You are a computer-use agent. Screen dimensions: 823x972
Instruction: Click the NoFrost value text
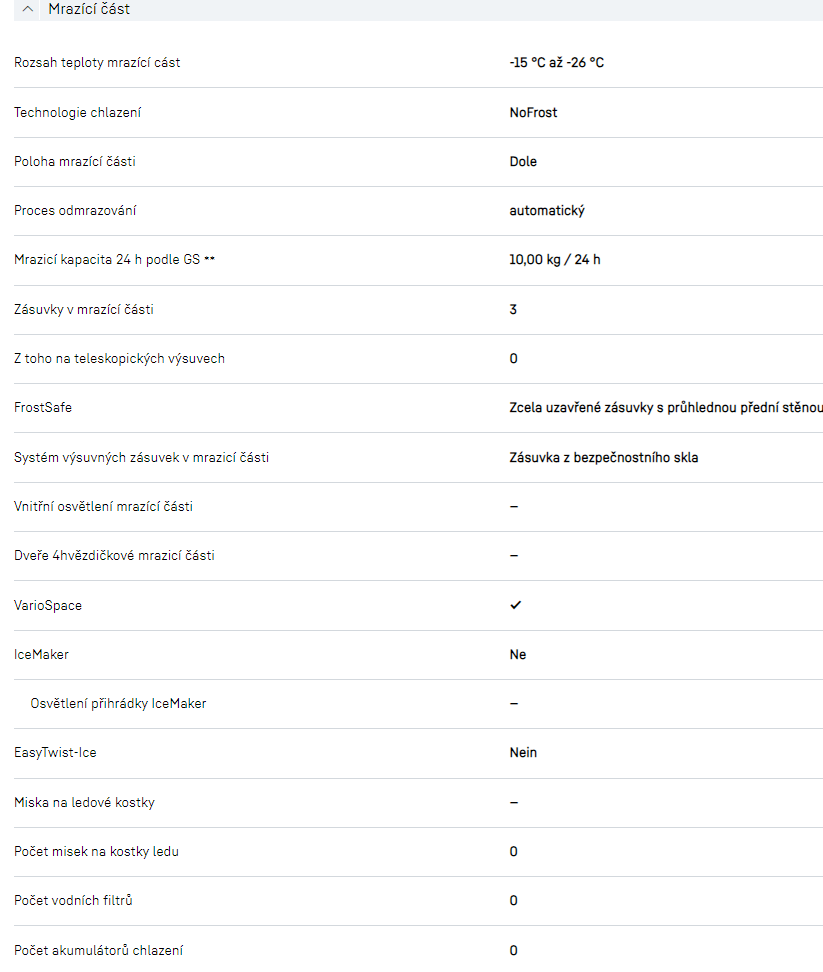pos(533,112)
